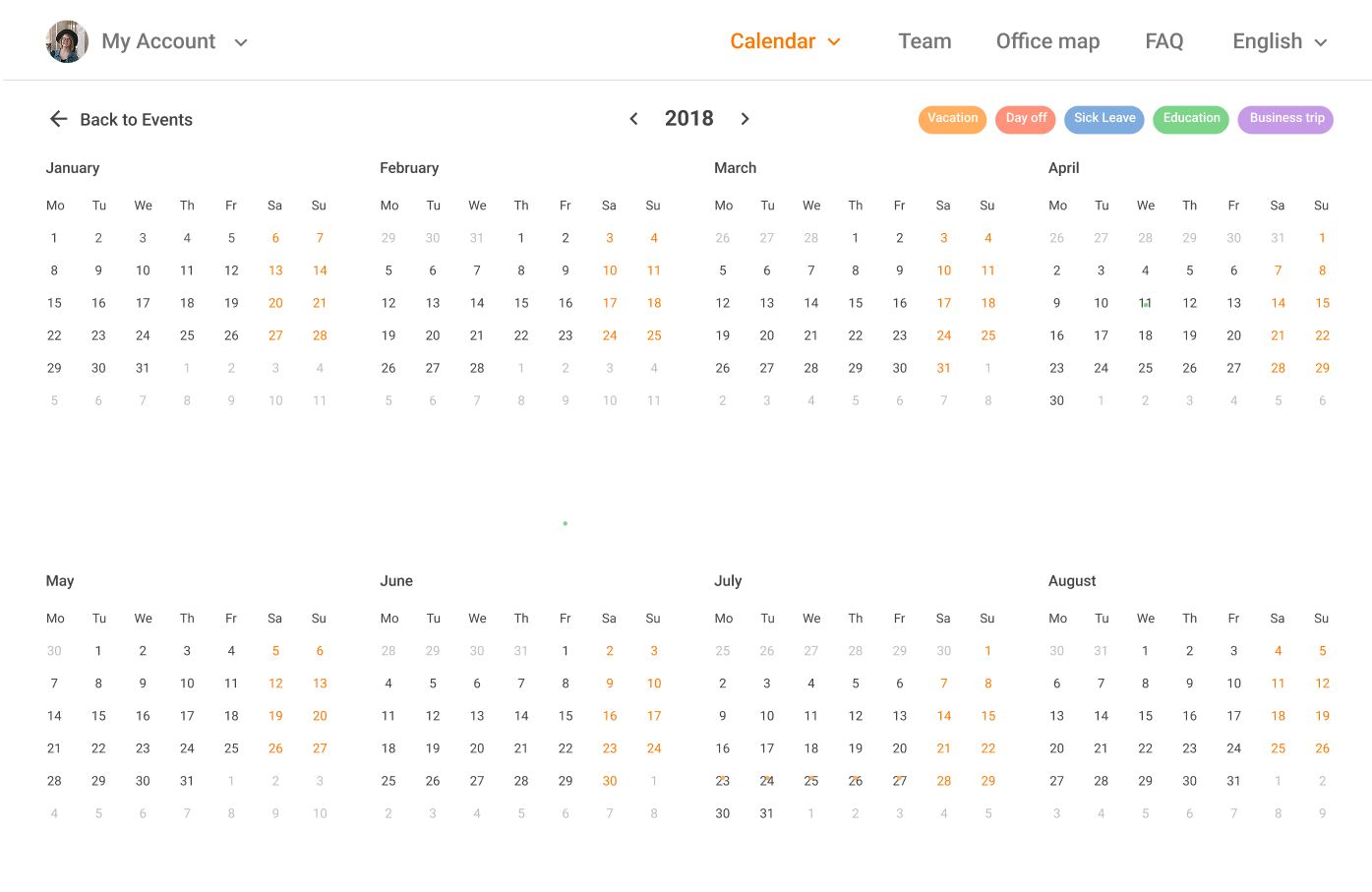This screenshot has height=892, width=1372.
Task: Select January 13 Saturday
Action: coord(275,270)
